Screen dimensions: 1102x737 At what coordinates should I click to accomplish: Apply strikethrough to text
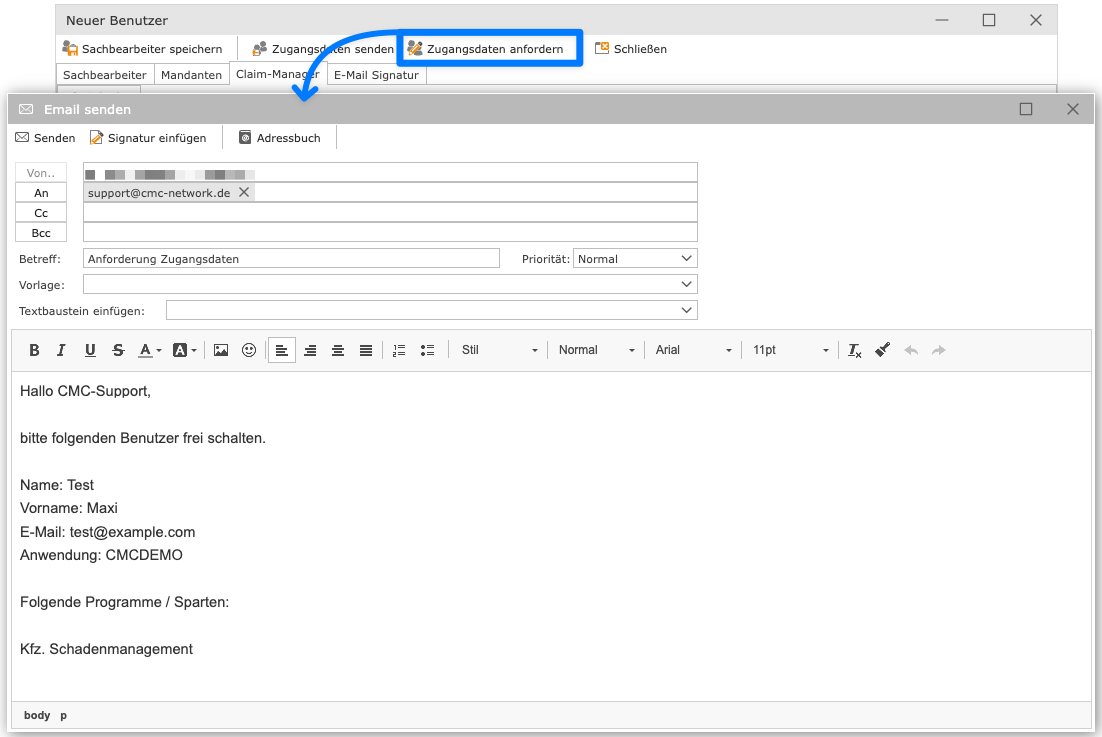tap(118, 350)
